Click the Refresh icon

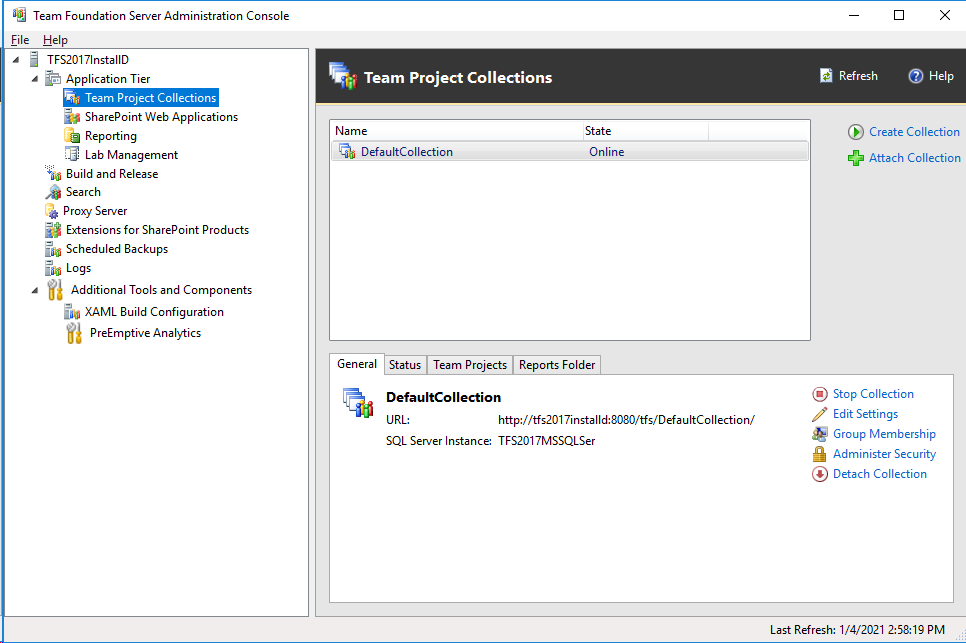pyautogui.click(x=826, y=75)
